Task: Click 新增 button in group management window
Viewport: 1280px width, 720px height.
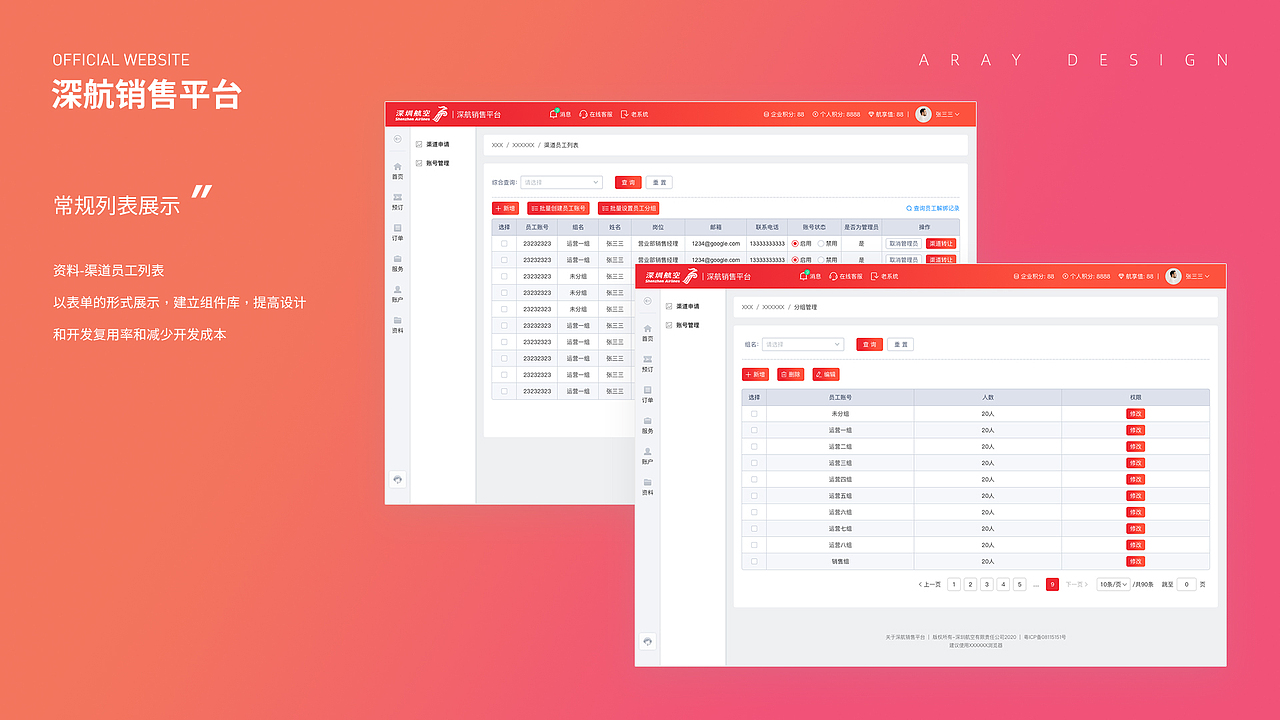Action: click(755, 374)
